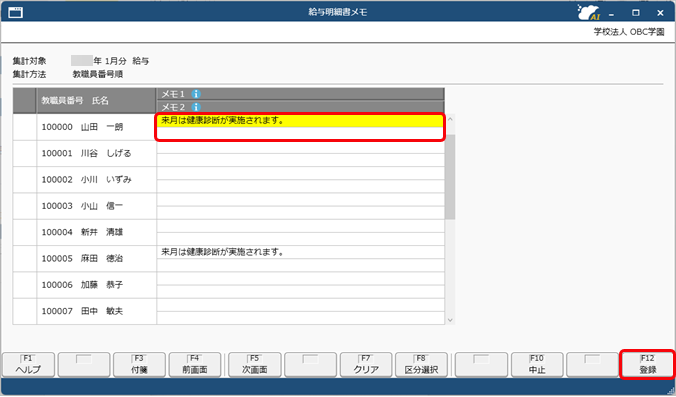676x397 pixels.
Task: Go to previous screen with F4 前画面
Action: point(195,365)
